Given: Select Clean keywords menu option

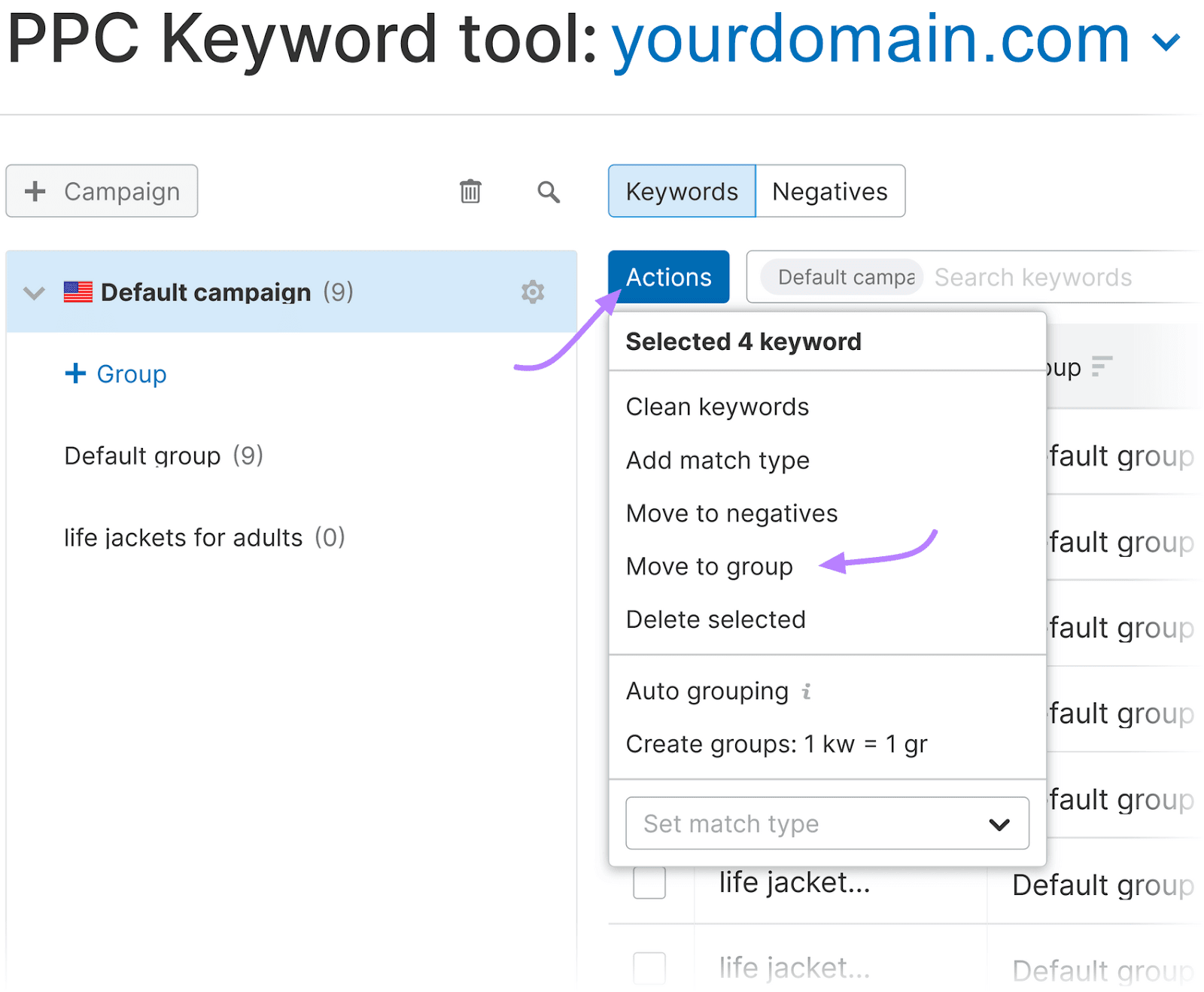Looking at the screenshot, I should (717, 406).
